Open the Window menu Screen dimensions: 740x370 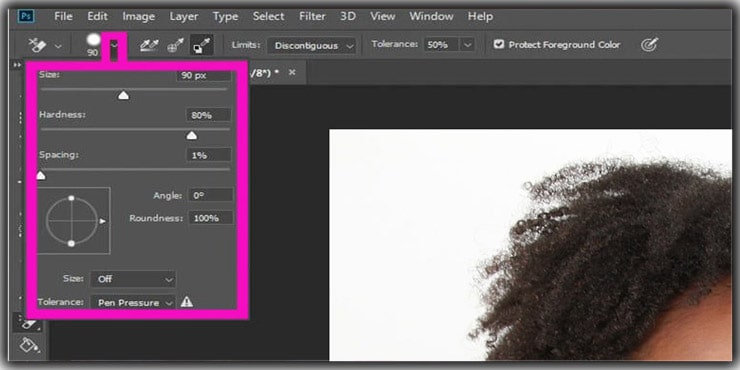click(431, 17)
